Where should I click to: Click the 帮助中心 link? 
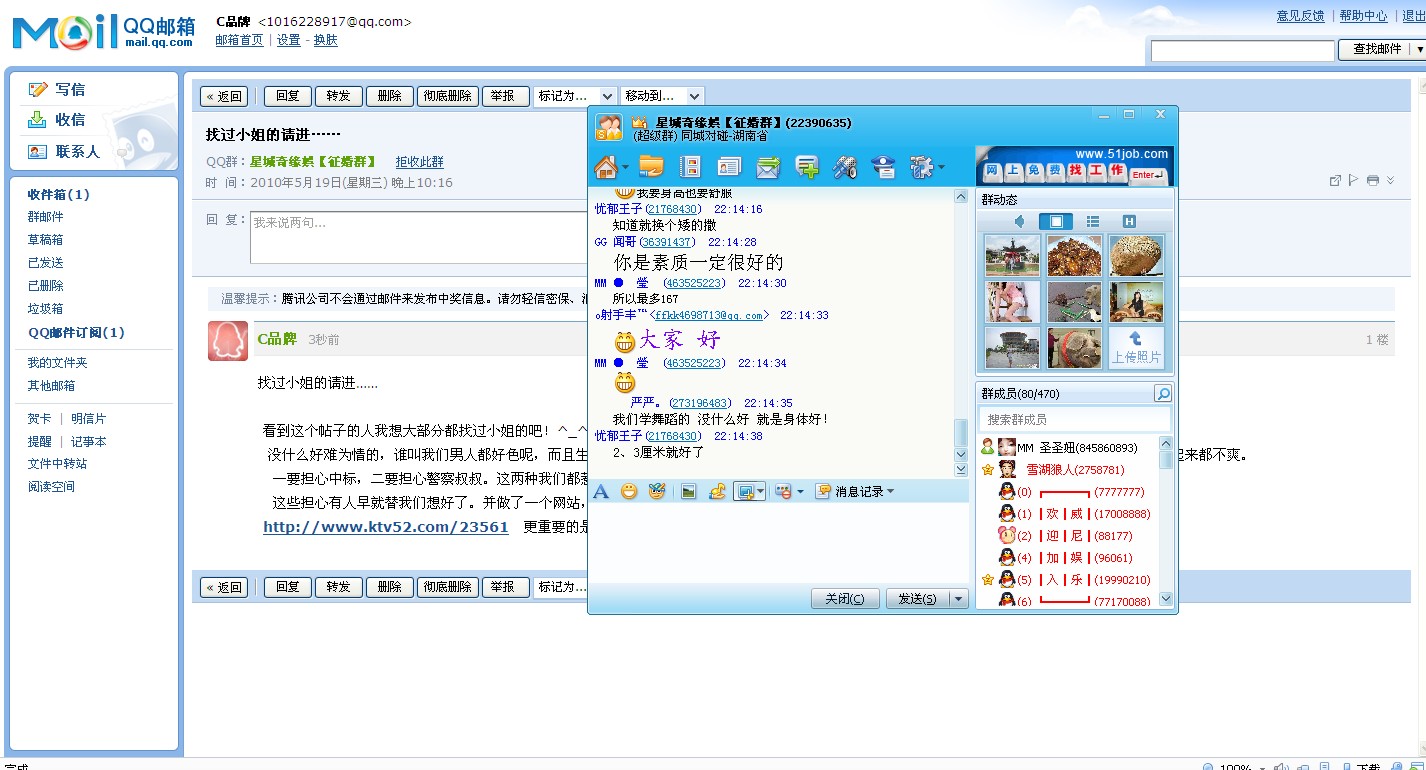pyautogui.click(x=1363, y=16)
